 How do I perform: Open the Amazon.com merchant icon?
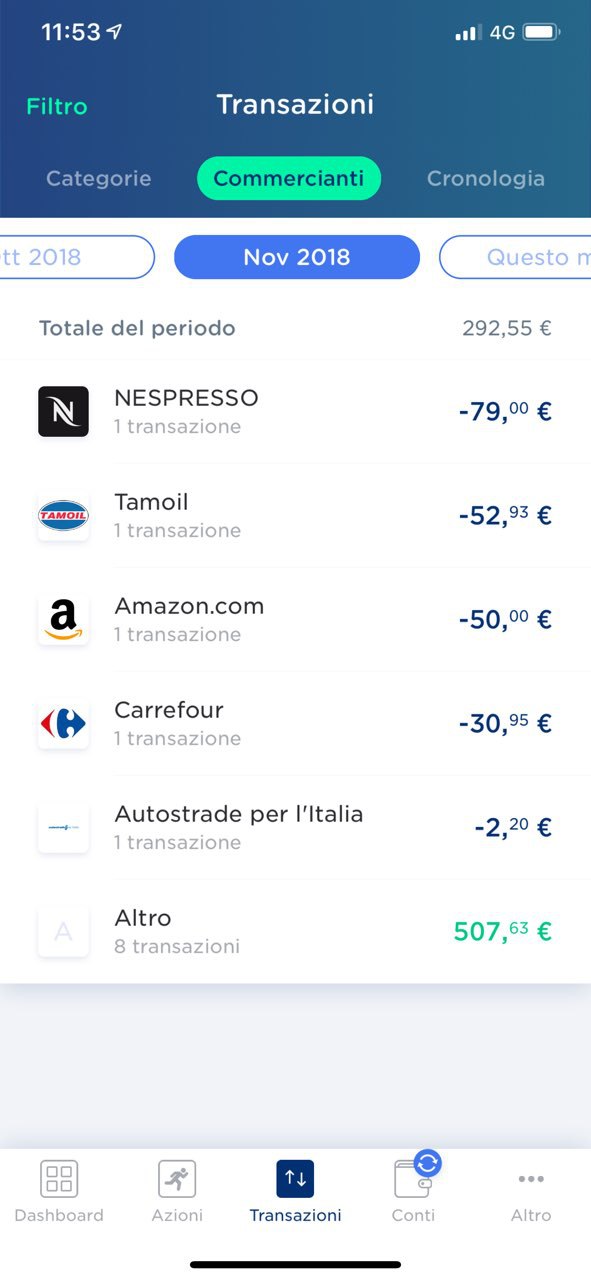(63, 619)
